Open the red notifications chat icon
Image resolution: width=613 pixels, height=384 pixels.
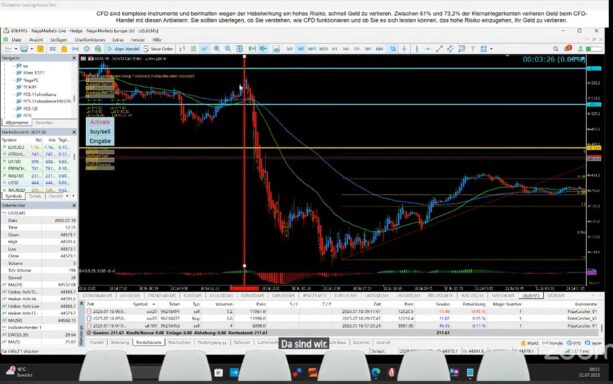[568, 48]
